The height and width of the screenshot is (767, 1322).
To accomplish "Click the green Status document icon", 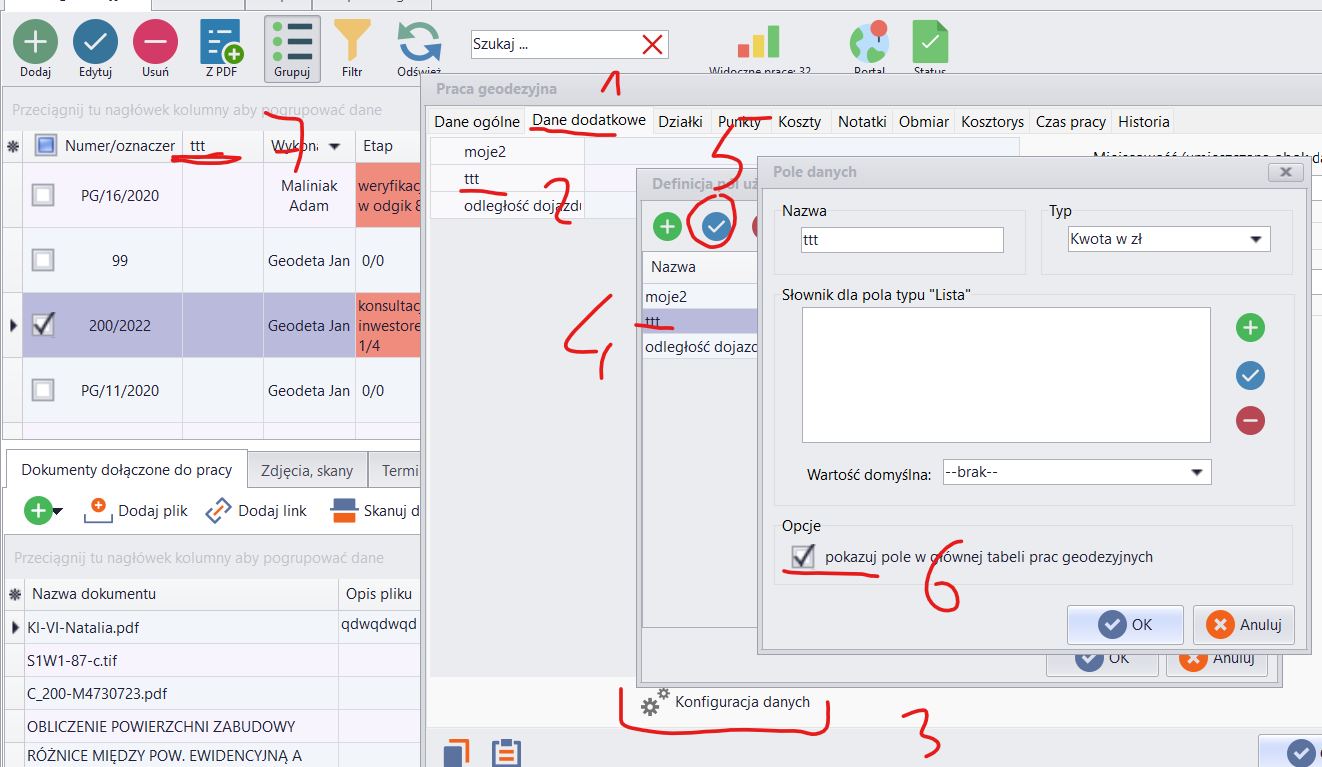I will [x=930, y=41].
